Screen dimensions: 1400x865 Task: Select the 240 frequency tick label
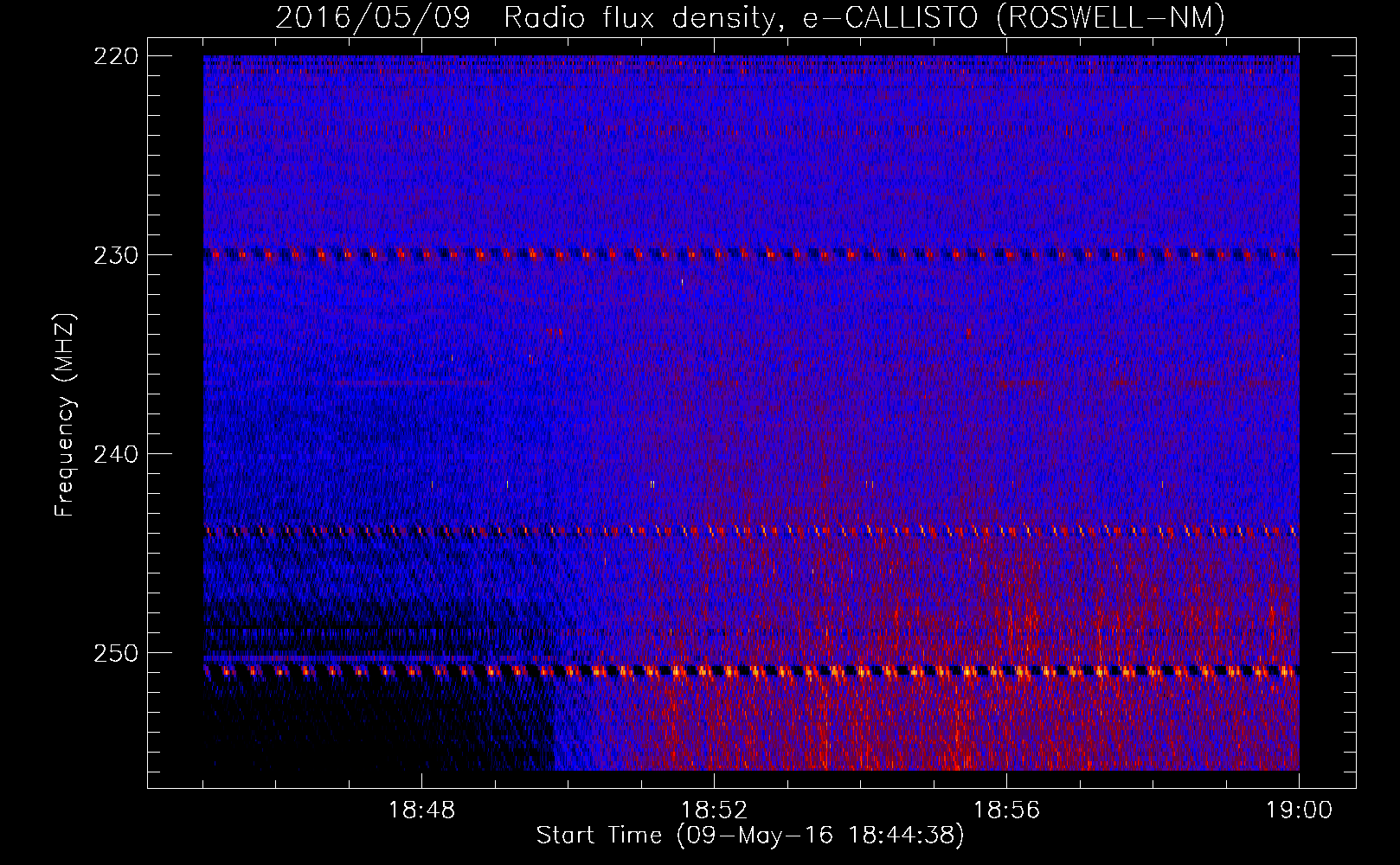pos(115,454)
